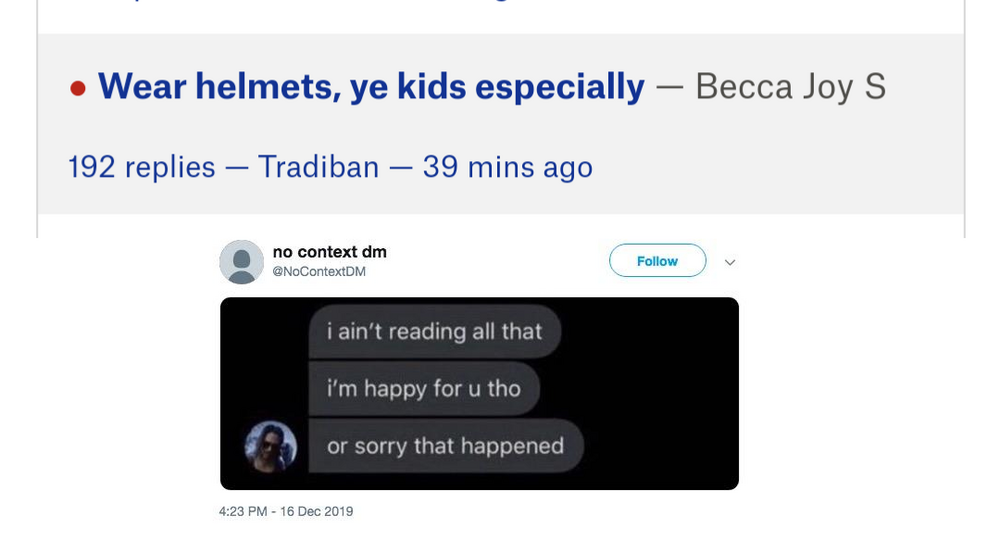Click the @NoContextDM handle
Viewport: 1000px width, 553px height.
(319, 271)
